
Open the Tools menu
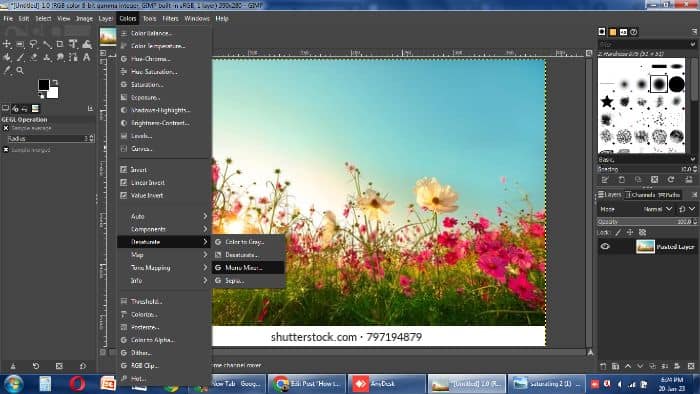[x=150, y=19]
